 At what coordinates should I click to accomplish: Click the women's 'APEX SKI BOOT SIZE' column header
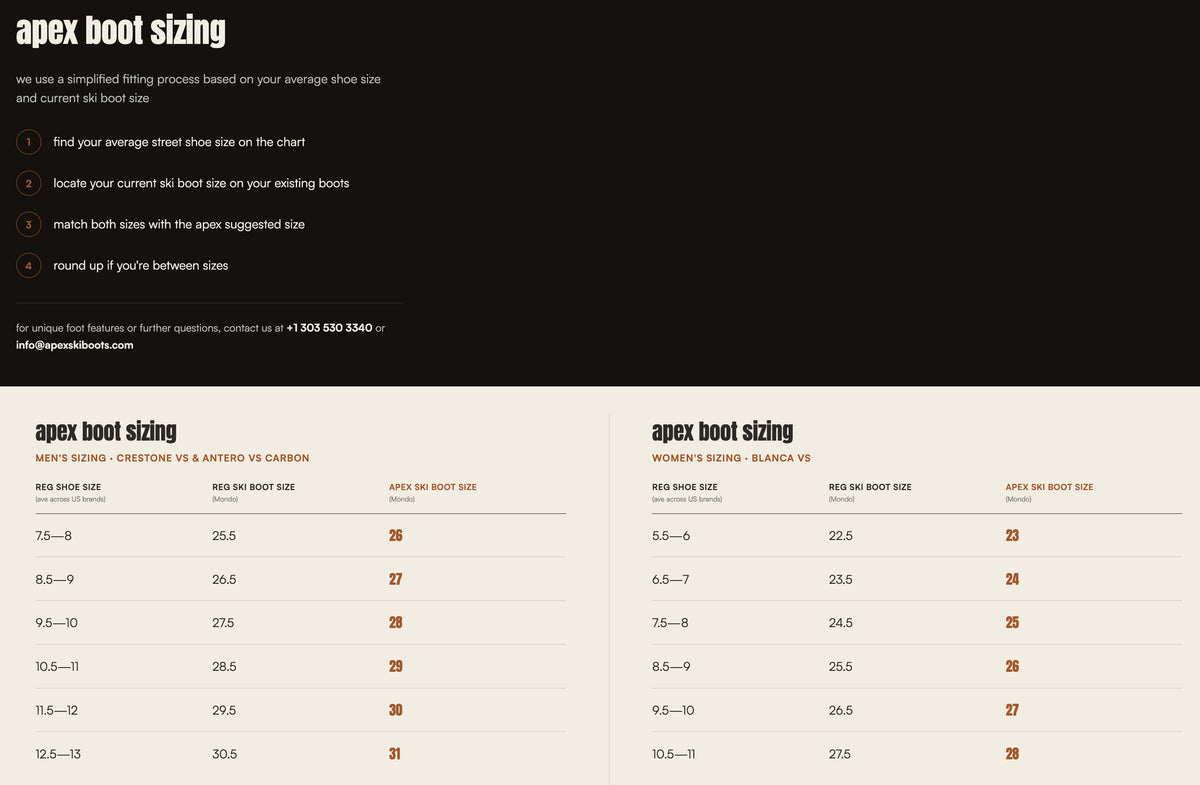tap(1049, 487)
